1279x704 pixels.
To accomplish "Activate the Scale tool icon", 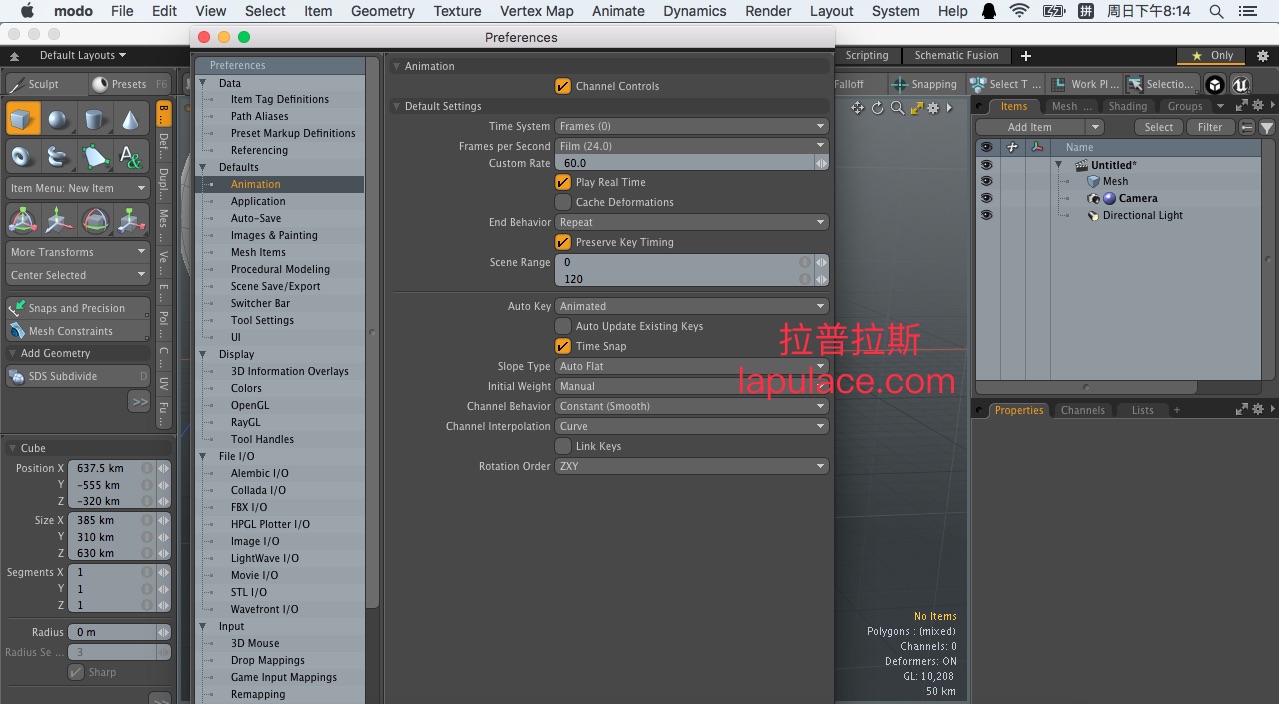I will 131,220.
